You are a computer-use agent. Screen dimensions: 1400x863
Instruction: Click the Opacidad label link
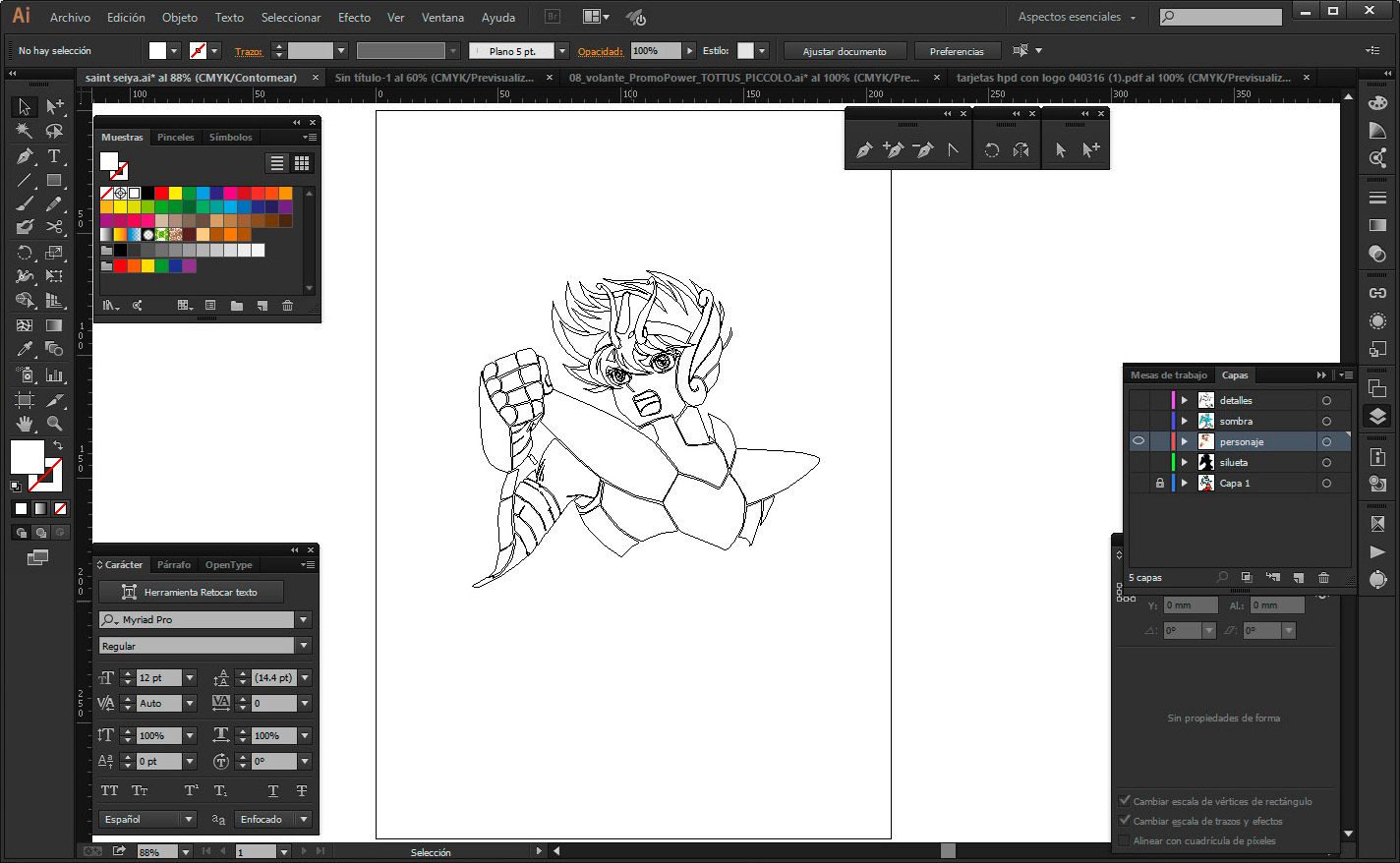601,51
